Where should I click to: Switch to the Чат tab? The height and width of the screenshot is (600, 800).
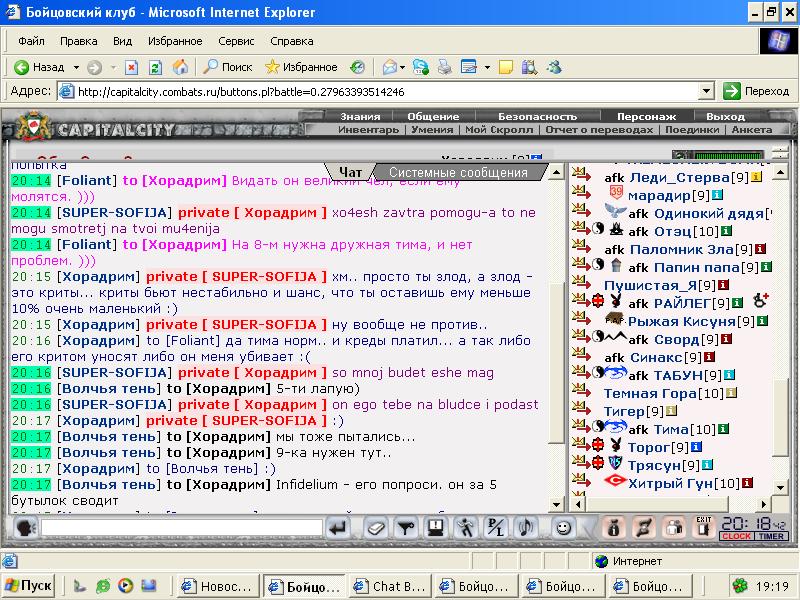(x=351, y=172)
